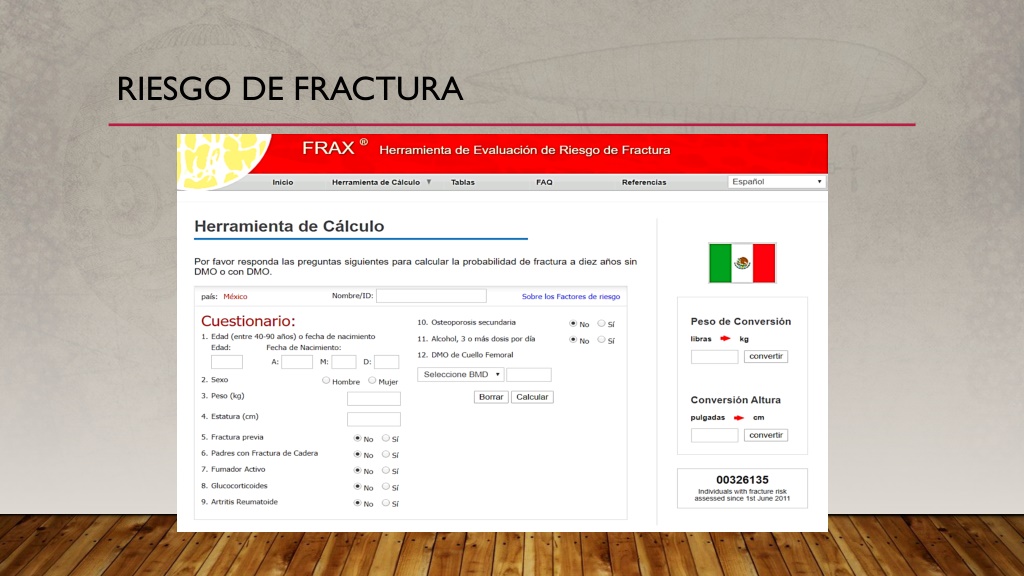Choose No for Padres con Fractura de Cadera
The image size is (1024, 576).
click(x=357, y=454)
